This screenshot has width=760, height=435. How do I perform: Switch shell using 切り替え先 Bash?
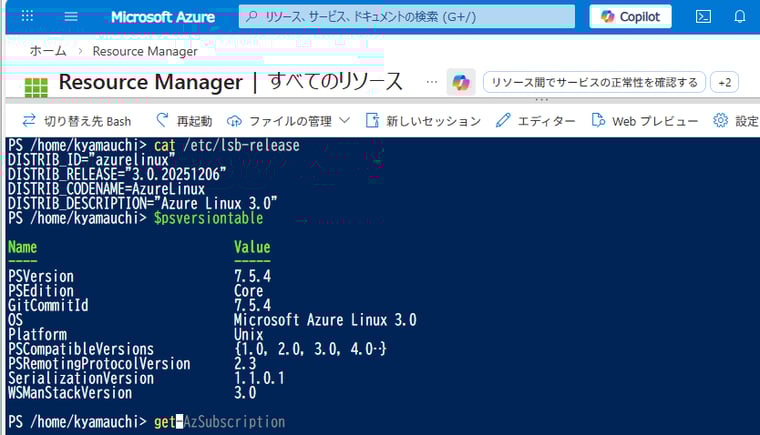pyautogui.click(x=77, y=121)
